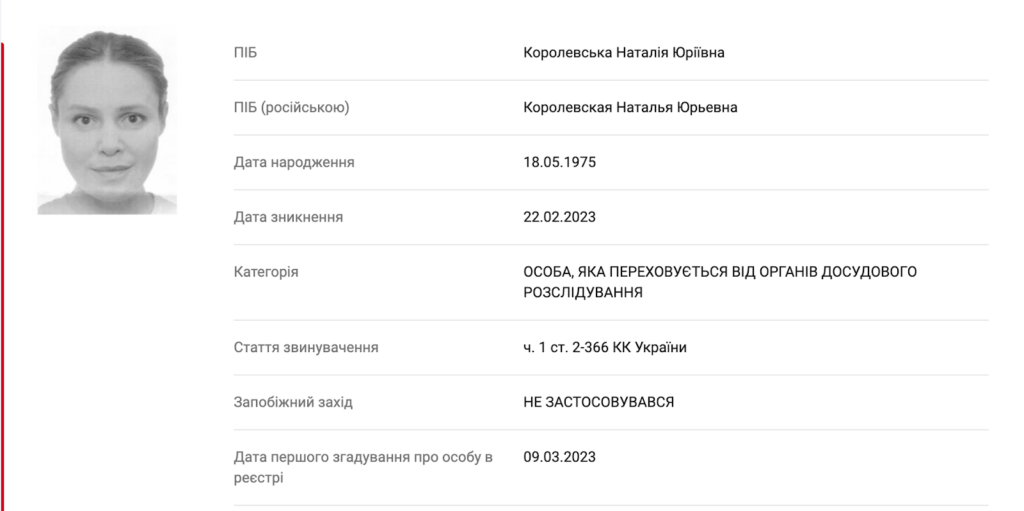The width and height of the screenshot is (1024, 511).
Task: Click the ПІБ field label
Action: [245, 52]
